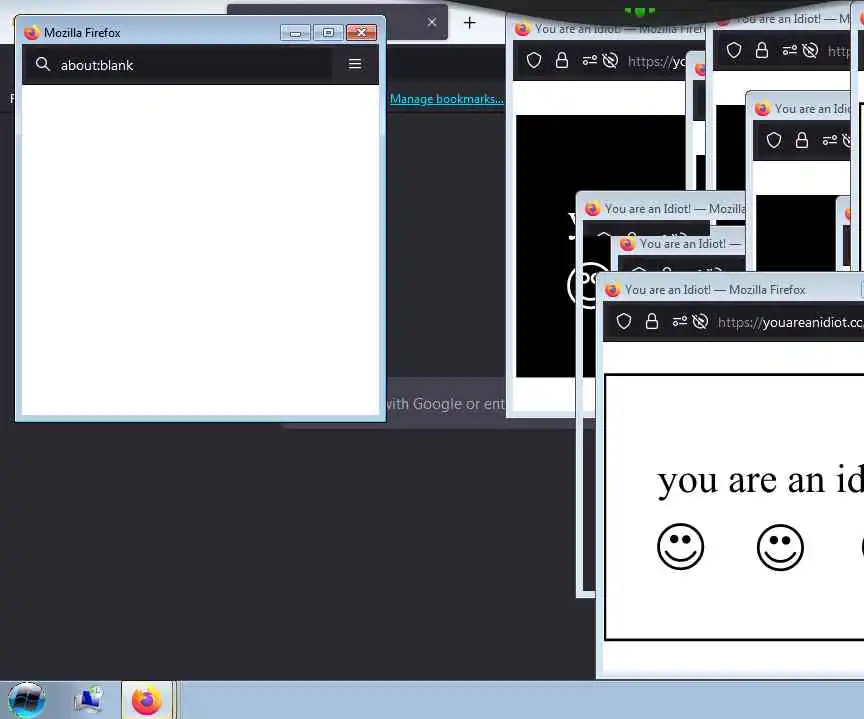Close the Mozilla Firefox about:blank window
Screen dimensions: 864x719
361,33
